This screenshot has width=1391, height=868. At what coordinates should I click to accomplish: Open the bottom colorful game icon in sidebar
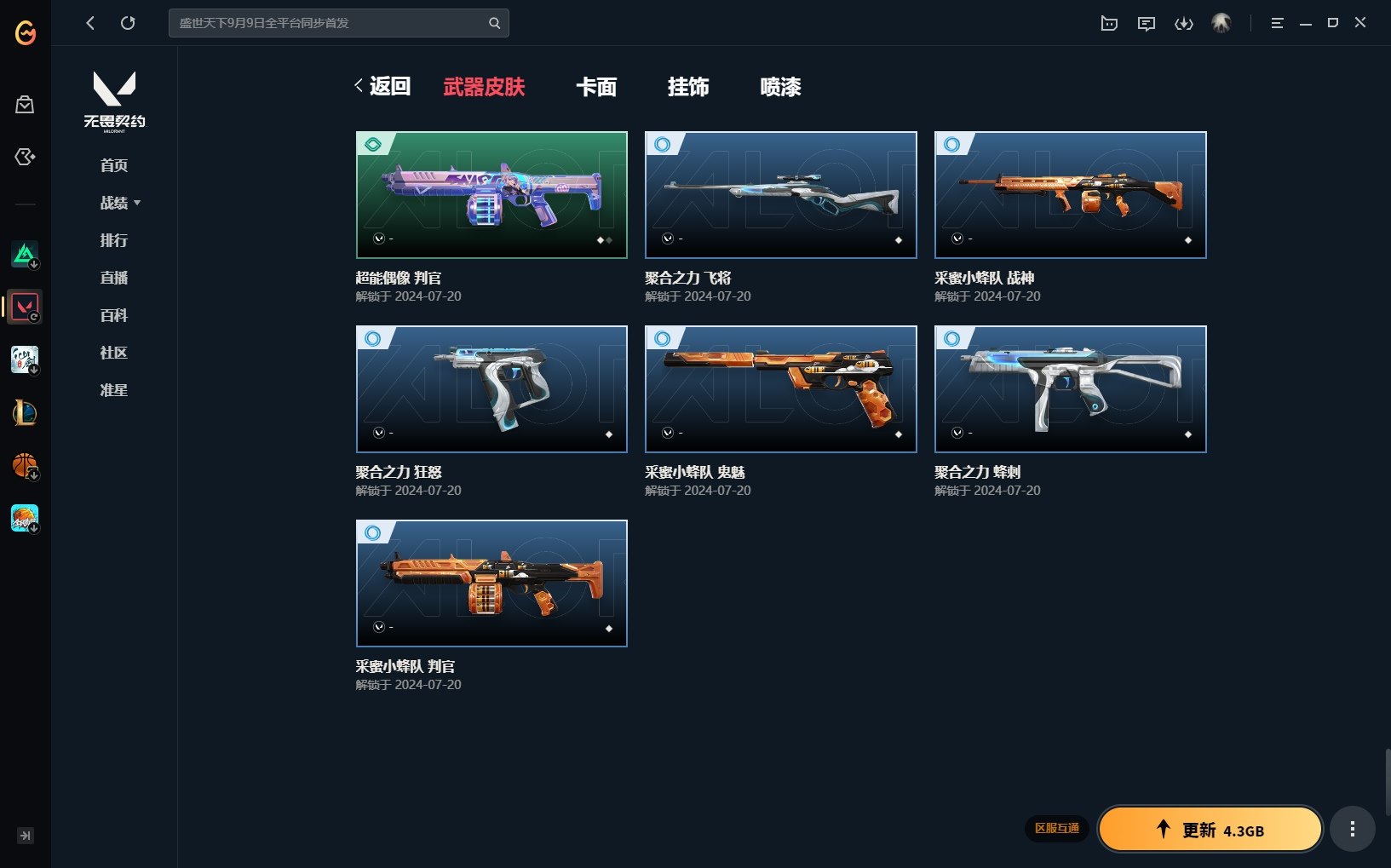(25, 518)
